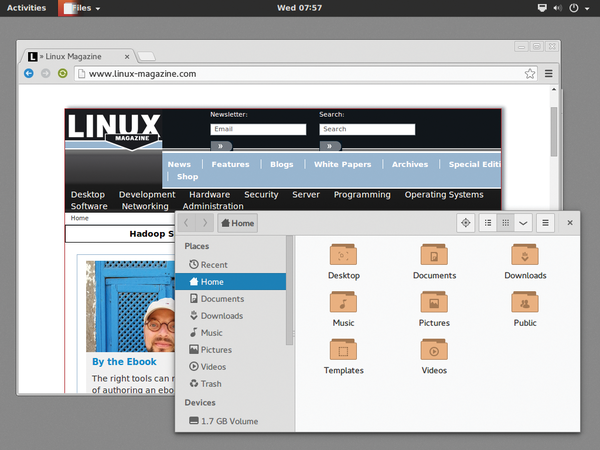Open the Security topic link
The width and height of the screenshot is (600, 450).
(261, 194)
